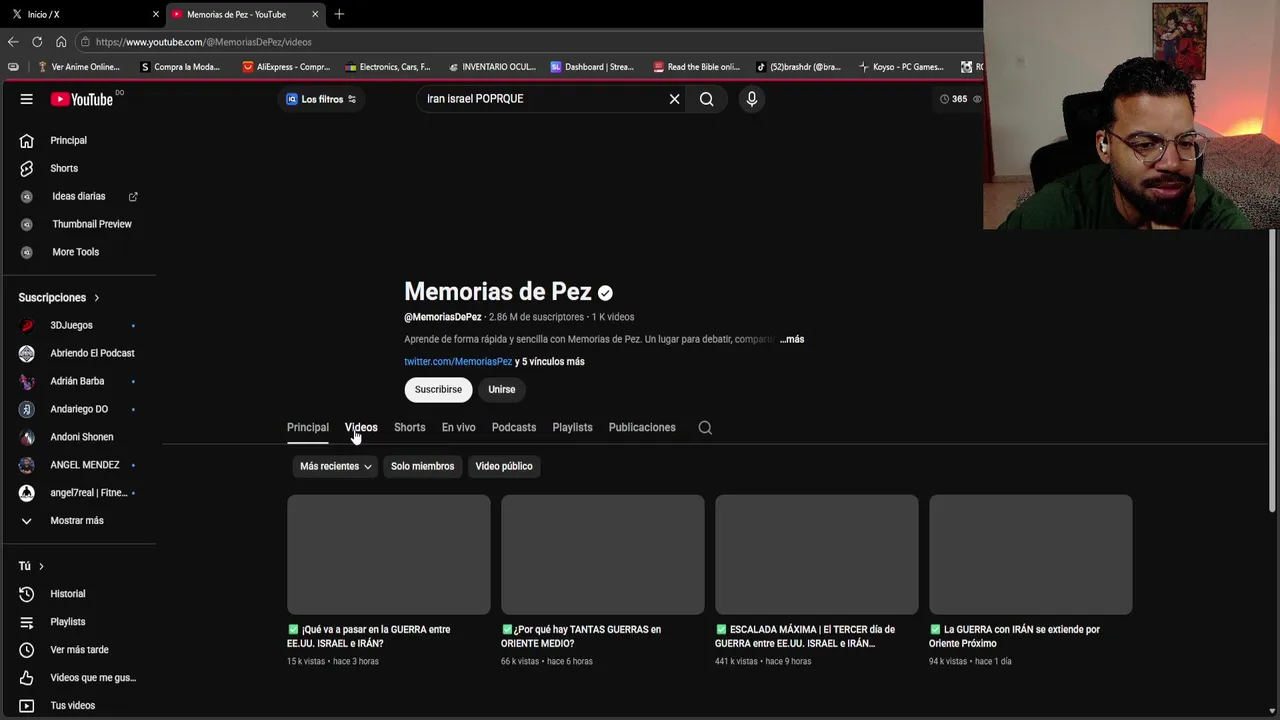The image size is (1280, 720).
Task: Reload the browser page
Action: click(x=37, y=42)
